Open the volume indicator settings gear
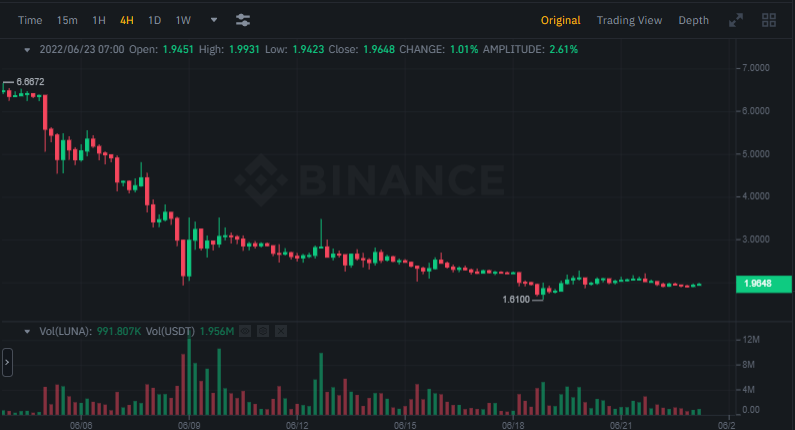 (x=262, y=330)
